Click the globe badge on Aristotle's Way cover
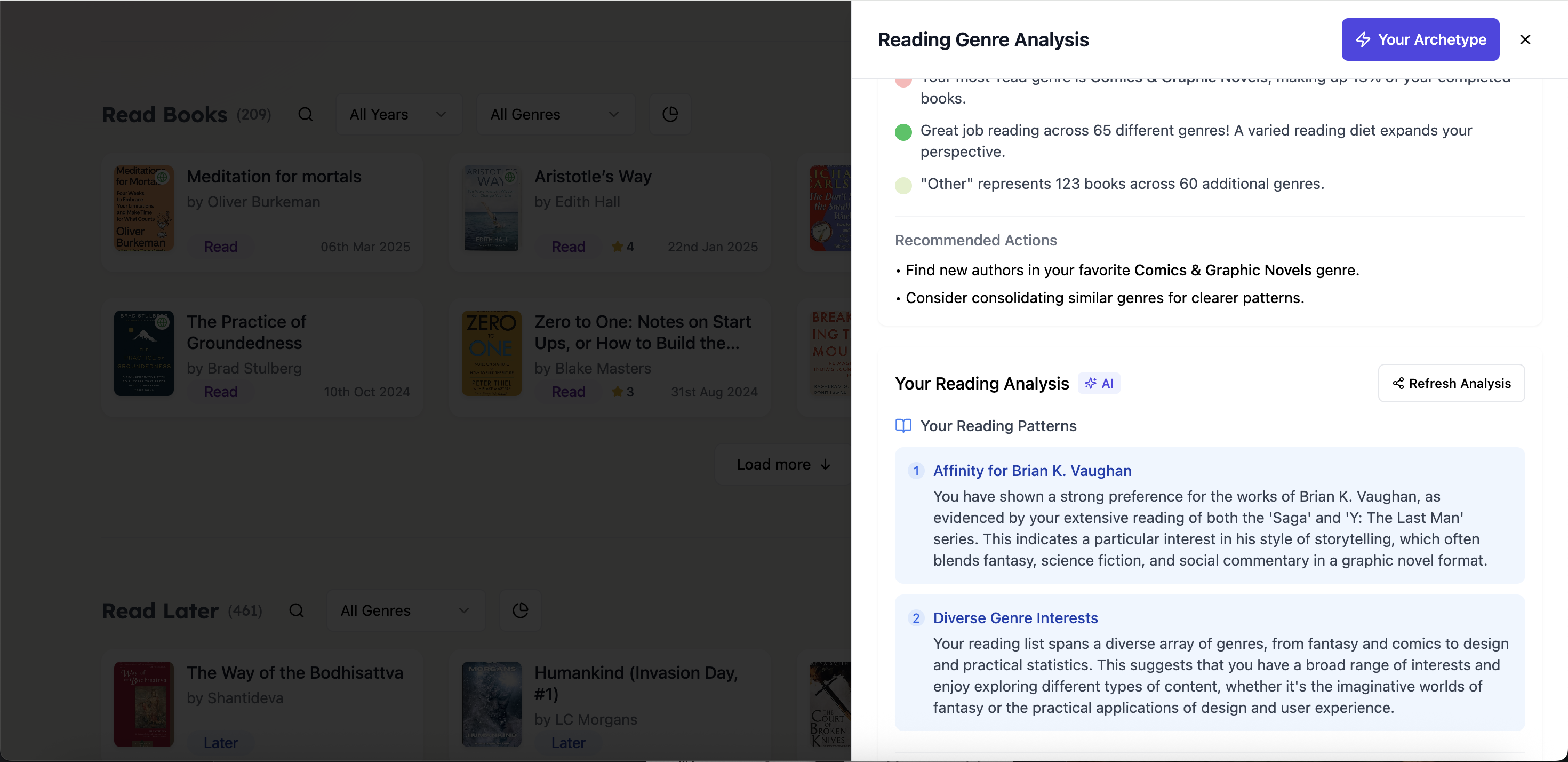 [x=510, y=177]
